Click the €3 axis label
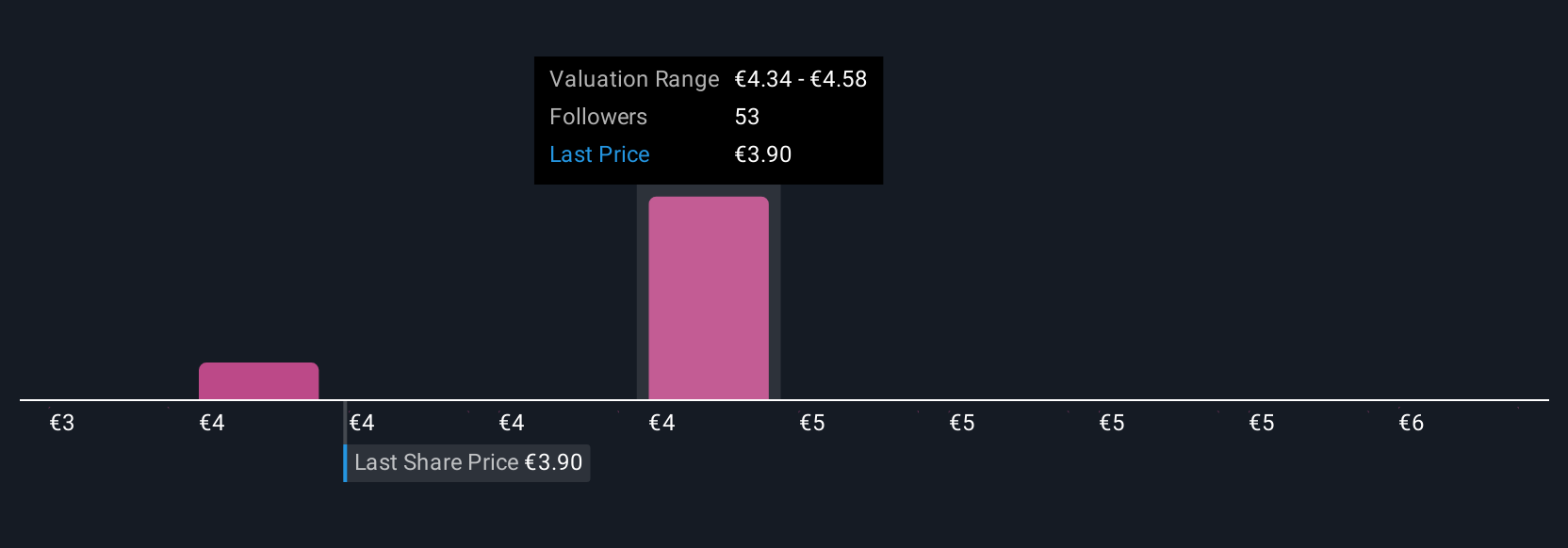The height and width of the screenshot is (548, 1568). click(x=62, y=423)
